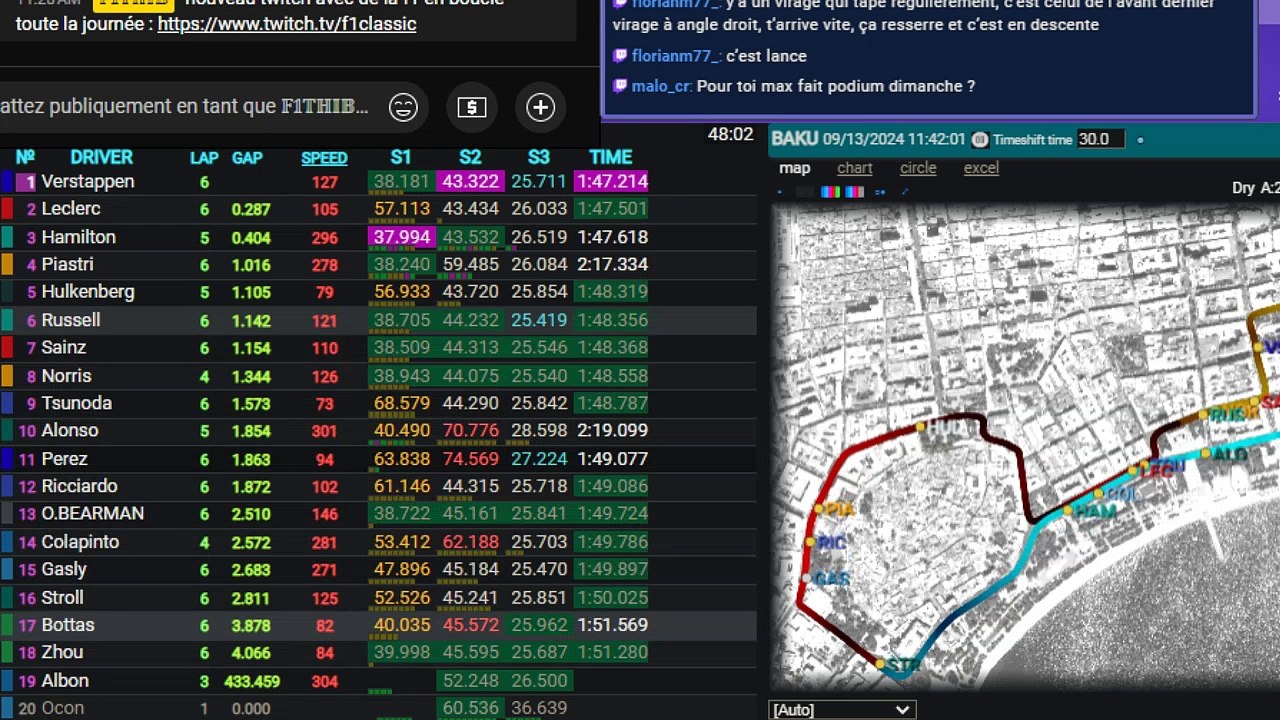Select driver Ocon in timing table
The image size is (1280, 720).
[x=63, y=708]
